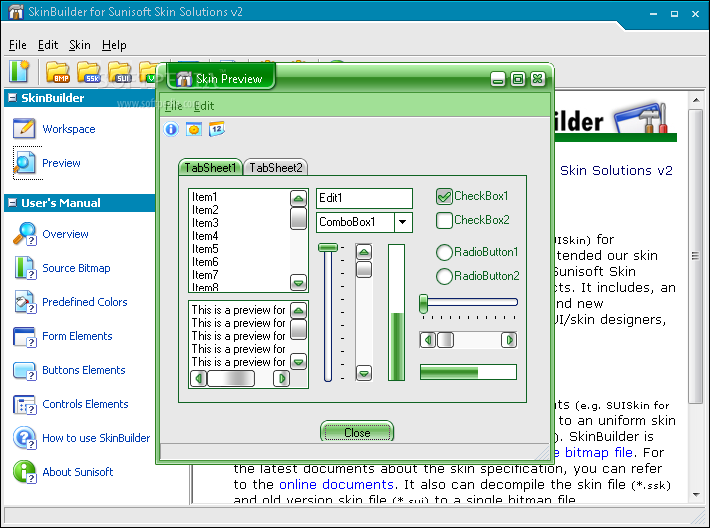Viewport: 710px width, 528px height.
Task: Click the horizontal green progress bar
Action: 468,372
